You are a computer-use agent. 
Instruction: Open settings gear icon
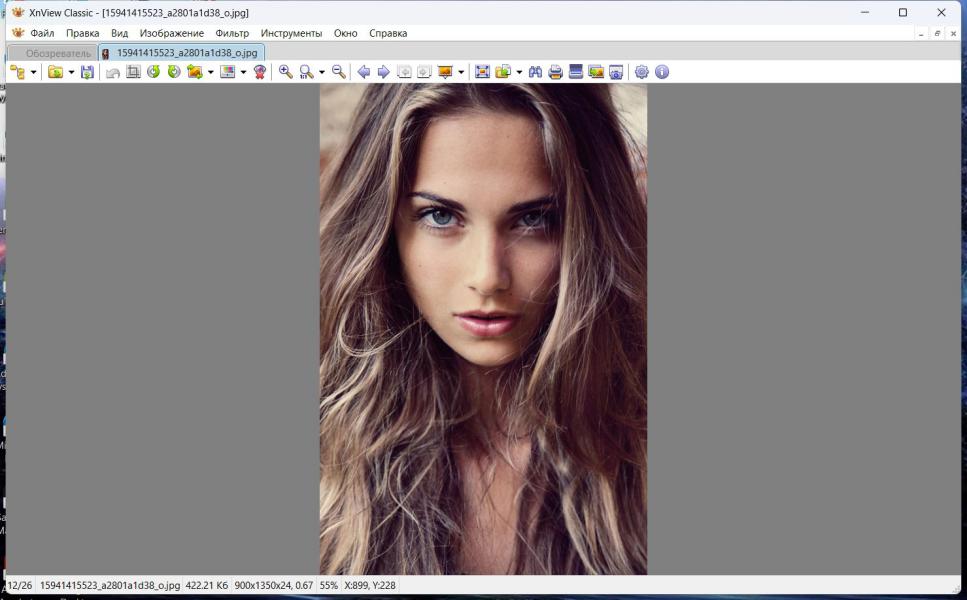pos(642,72)
